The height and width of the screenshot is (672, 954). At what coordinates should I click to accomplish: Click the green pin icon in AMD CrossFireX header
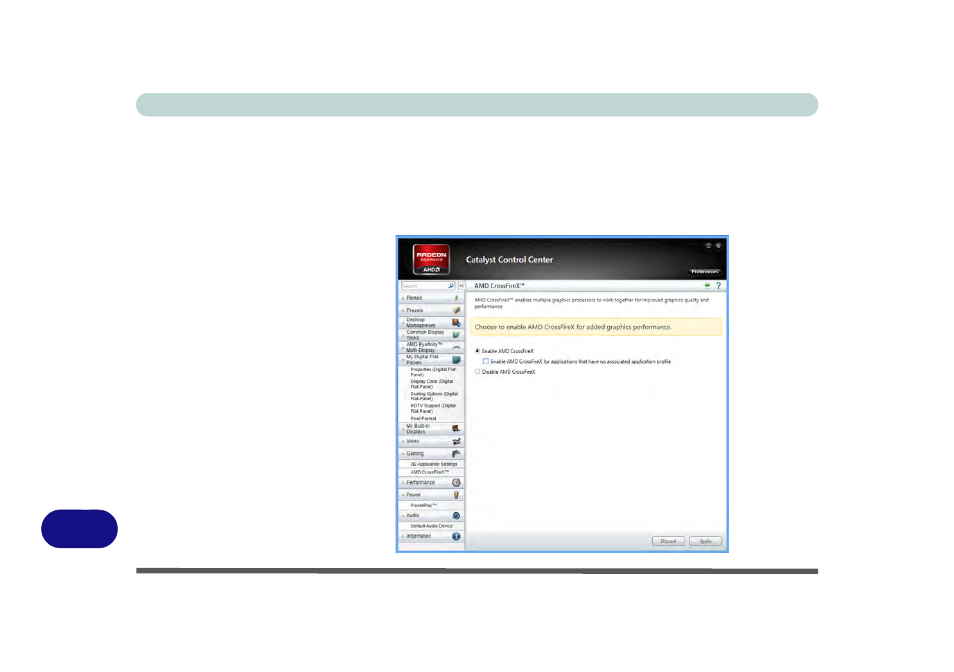point(707,285)
